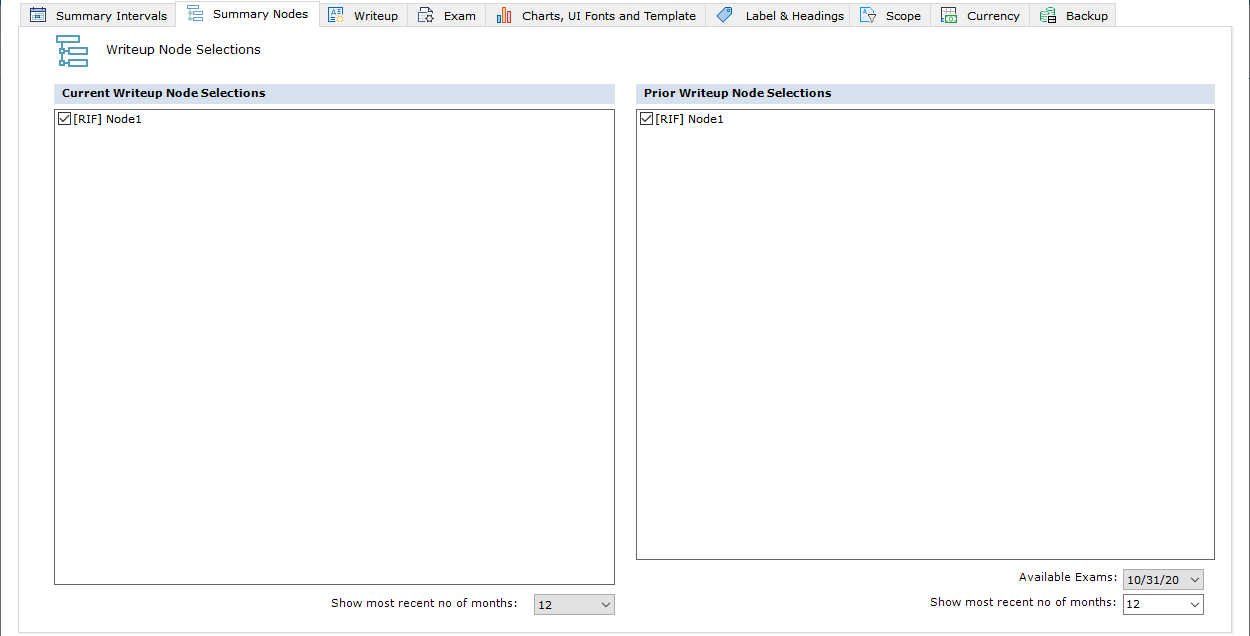
Task: Click the Summary Nodes tree icon
Action: (195, 14)
